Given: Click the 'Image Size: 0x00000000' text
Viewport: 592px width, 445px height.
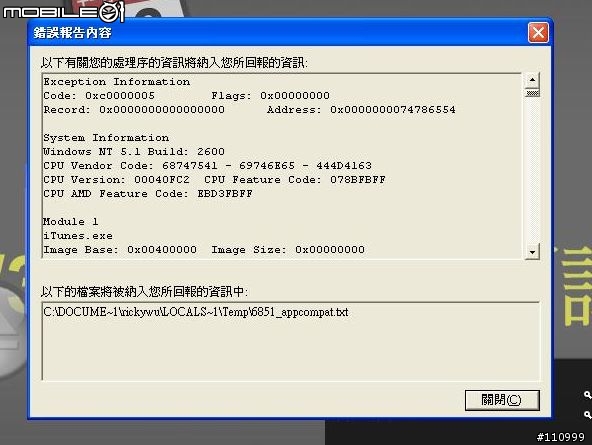Looking at the screenshot, I should (288, 250).
